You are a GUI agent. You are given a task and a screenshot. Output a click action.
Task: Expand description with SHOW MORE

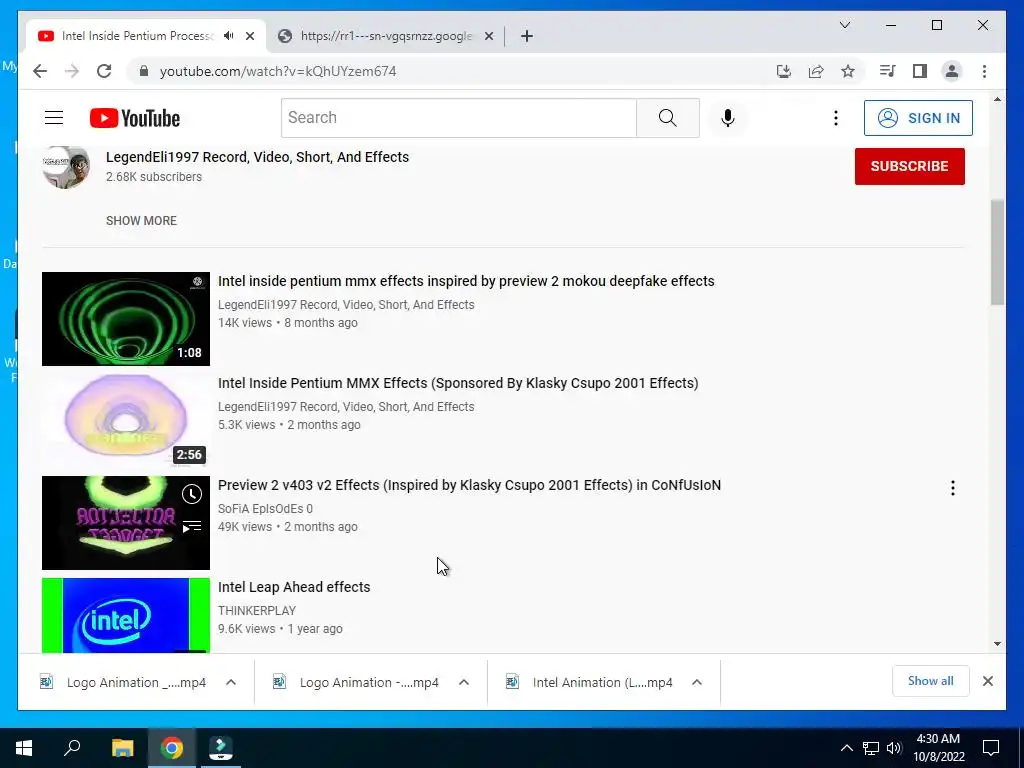coord(141,221)
